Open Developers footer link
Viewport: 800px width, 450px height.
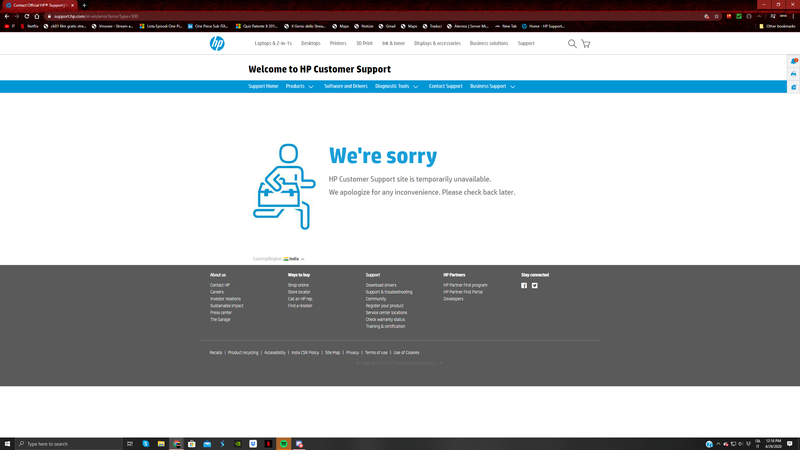pos(454,299)
